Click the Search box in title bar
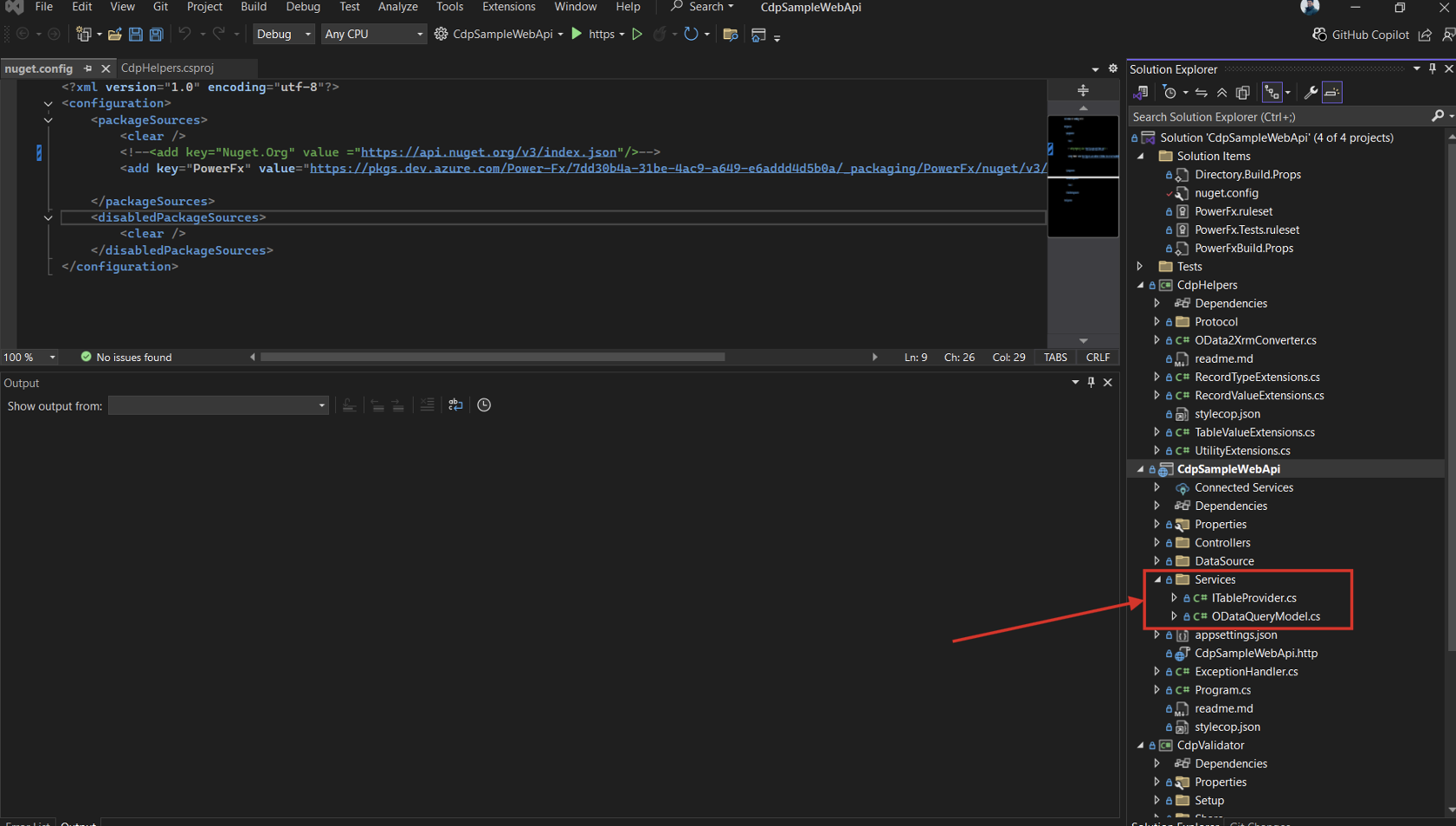The height and width of the screenshot is (826, 1456). [x=703, y=7]
